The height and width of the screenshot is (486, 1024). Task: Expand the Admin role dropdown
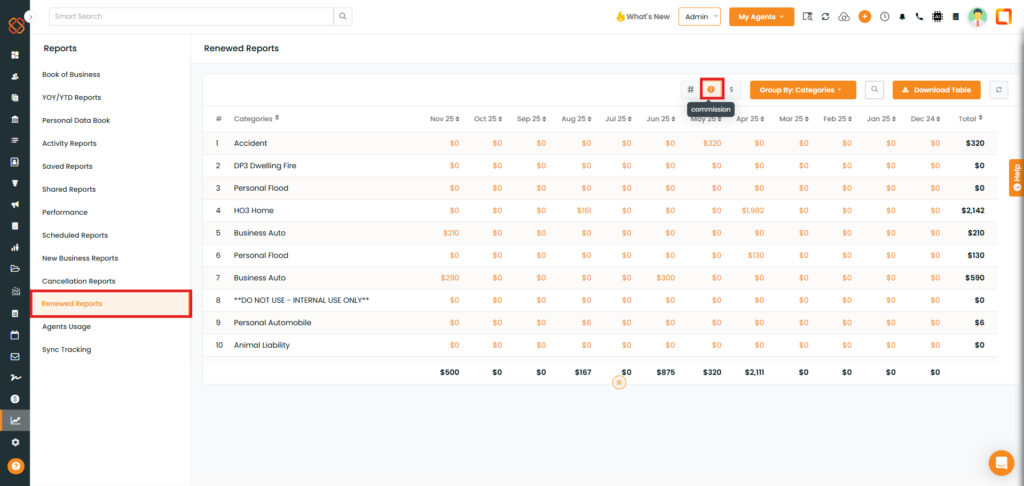(699, 17)
